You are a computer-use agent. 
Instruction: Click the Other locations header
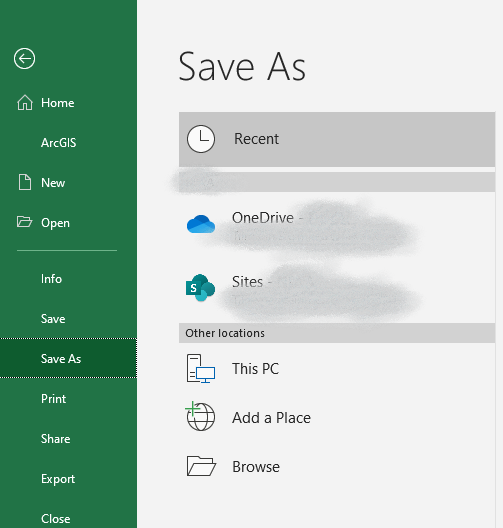click(x=337, y=333)
